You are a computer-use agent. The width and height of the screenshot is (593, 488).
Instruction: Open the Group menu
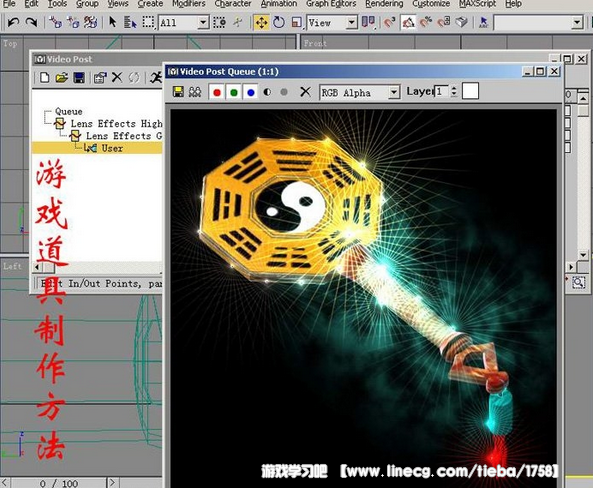[87, 4]
